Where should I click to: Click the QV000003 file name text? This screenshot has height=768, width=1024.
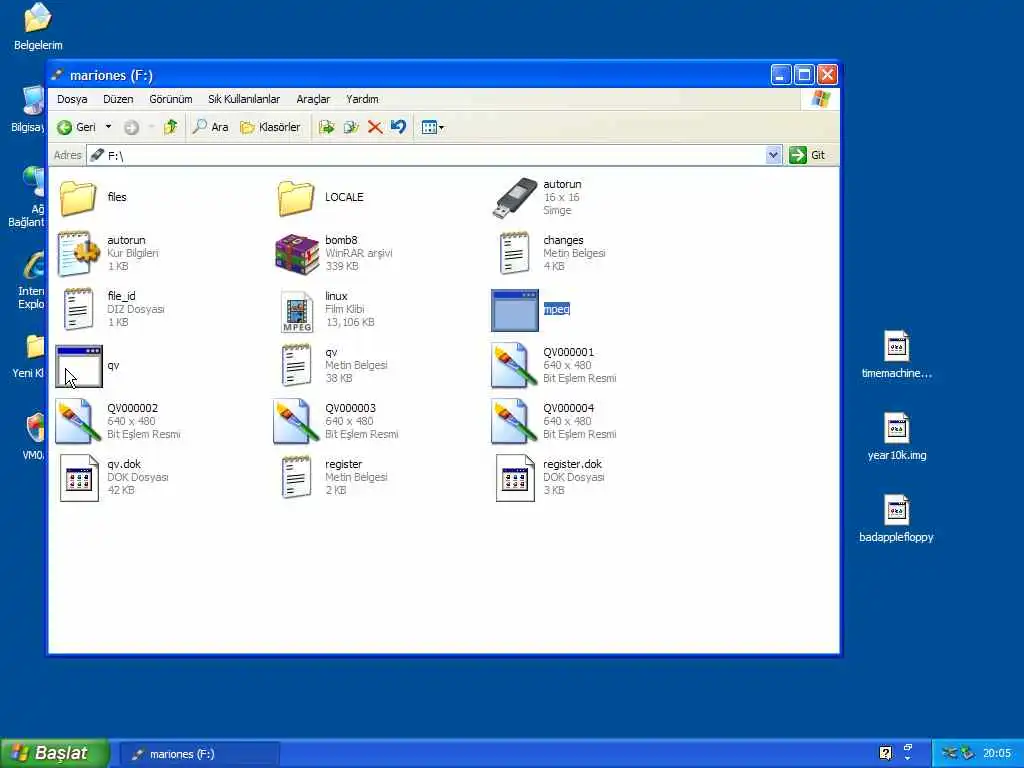pos(350,408)
